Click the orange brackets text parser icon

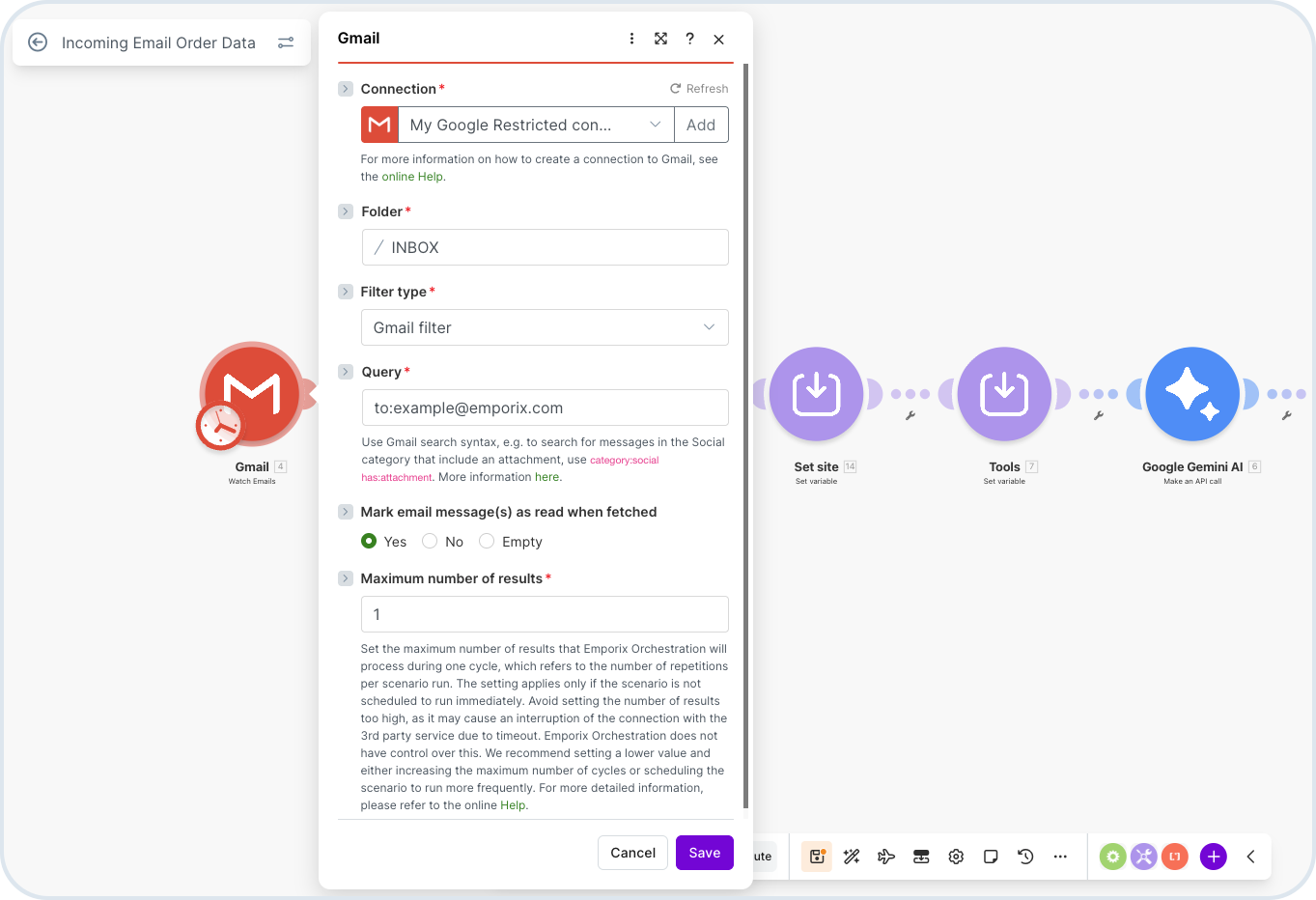click(1175, 857)
